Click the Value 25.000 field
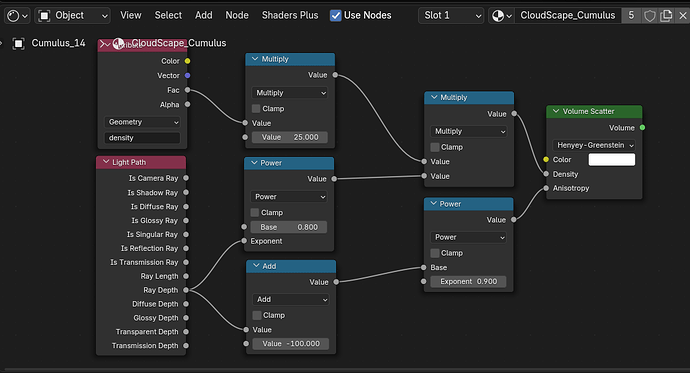690x373 pixels. (290, 137)
